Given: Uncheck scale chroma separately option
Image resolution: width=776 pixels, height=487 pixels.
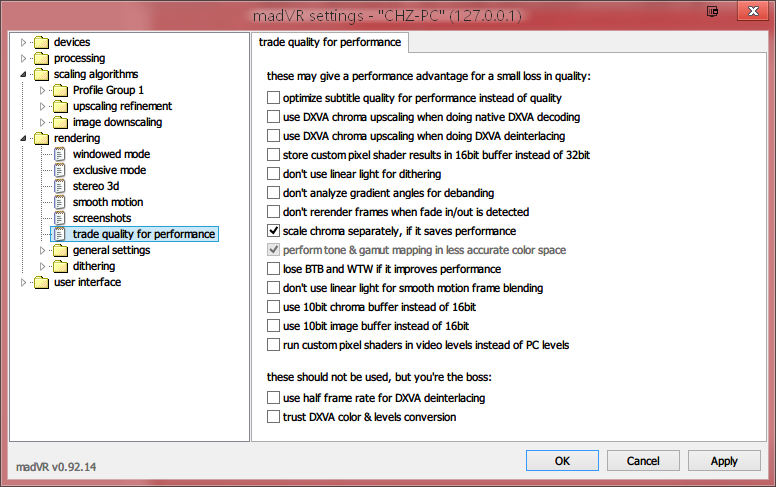Looking at the screenshot, I should (273, 231).
